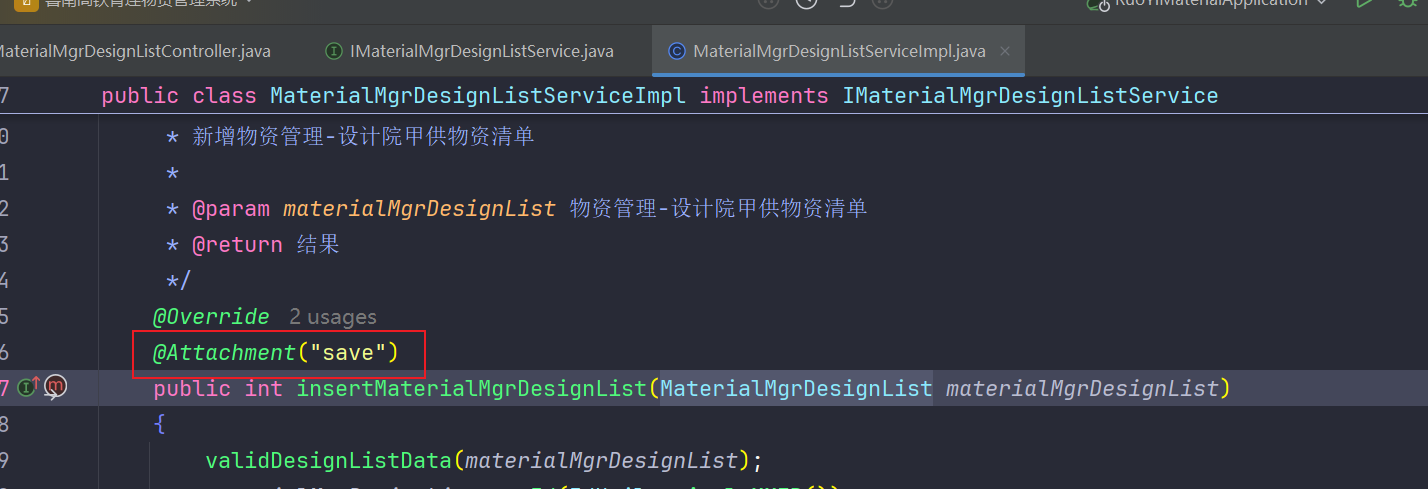1428x489 pixels.
Task: Click the comment line 新增物资管理-设计院甲供物资清单
Action: click(x=363, y=137)
